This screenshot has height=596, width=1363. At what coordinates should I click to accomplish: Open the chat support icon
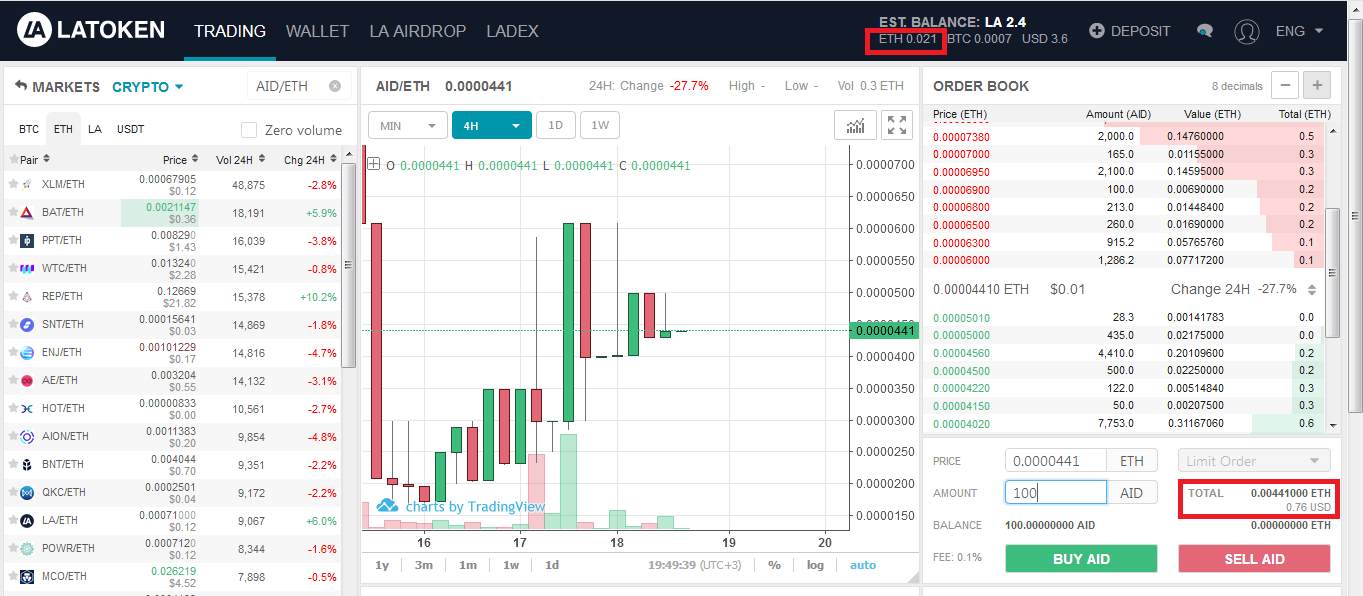coord(1205,31)
